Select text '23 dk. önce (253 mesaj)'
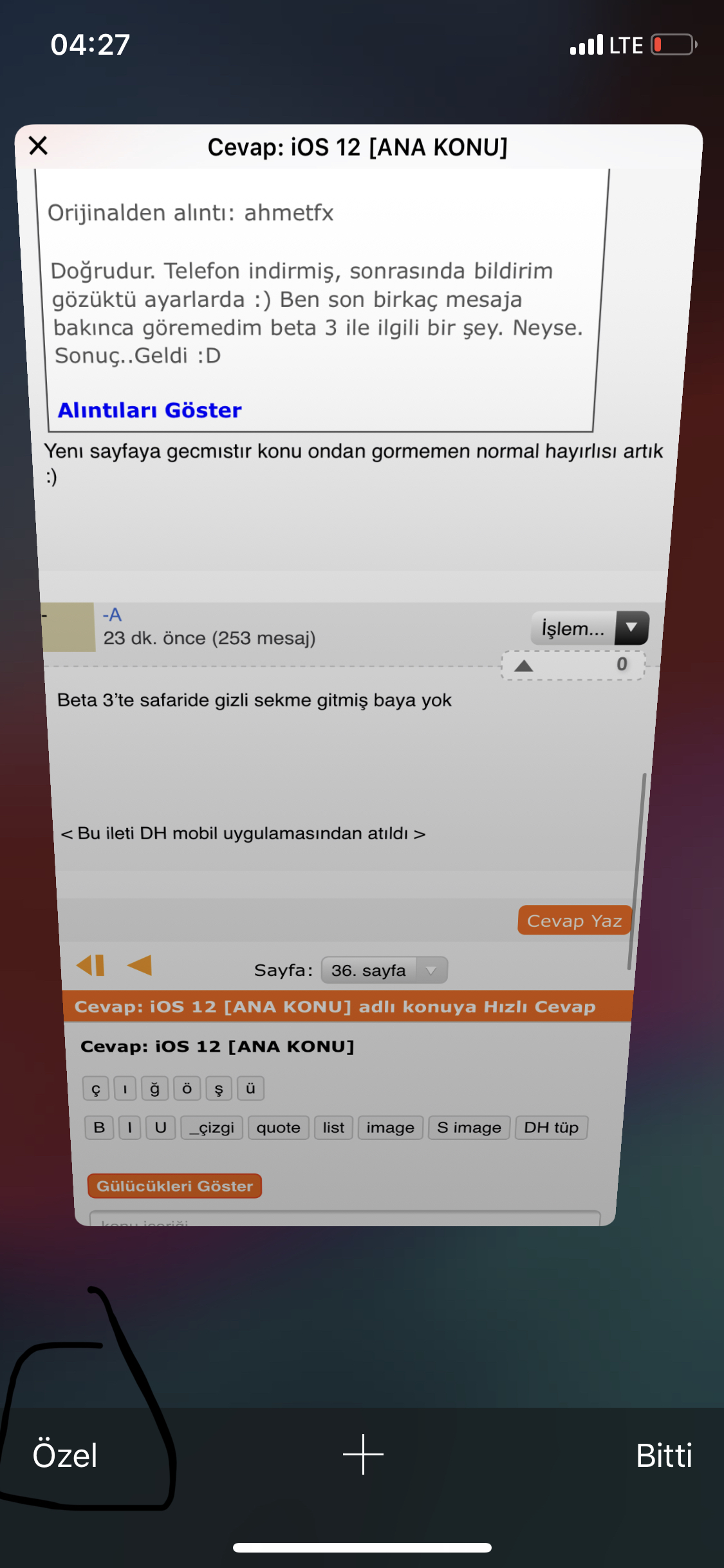Screen dimensions: 724x1568 pos(210,638)
